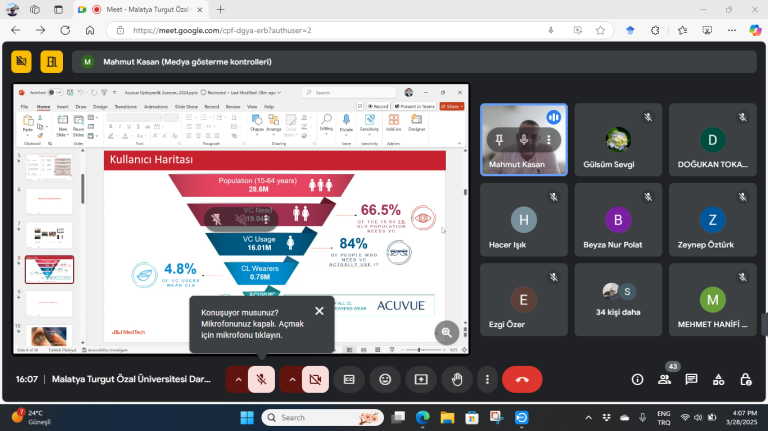Leave call with red hang-up button
This screenshot has height=431, width=768.
pyautogui.click(x=522, y=379)
